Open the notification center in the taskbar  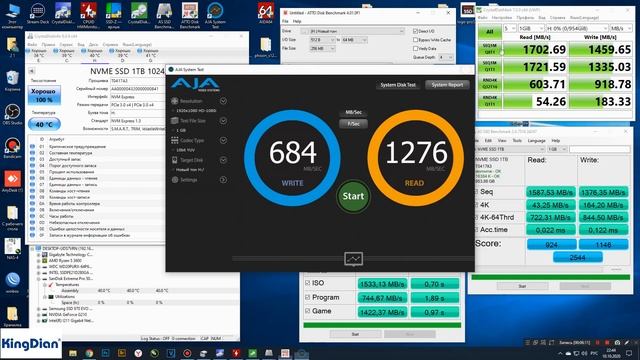click(x=629, y=353)
